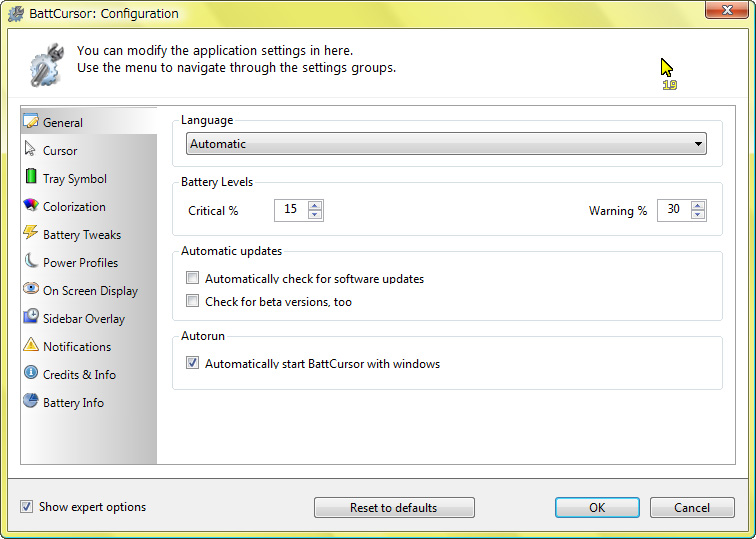
Task: Click the BattCursor title bar app icon
Action: (x=16, y=13)
